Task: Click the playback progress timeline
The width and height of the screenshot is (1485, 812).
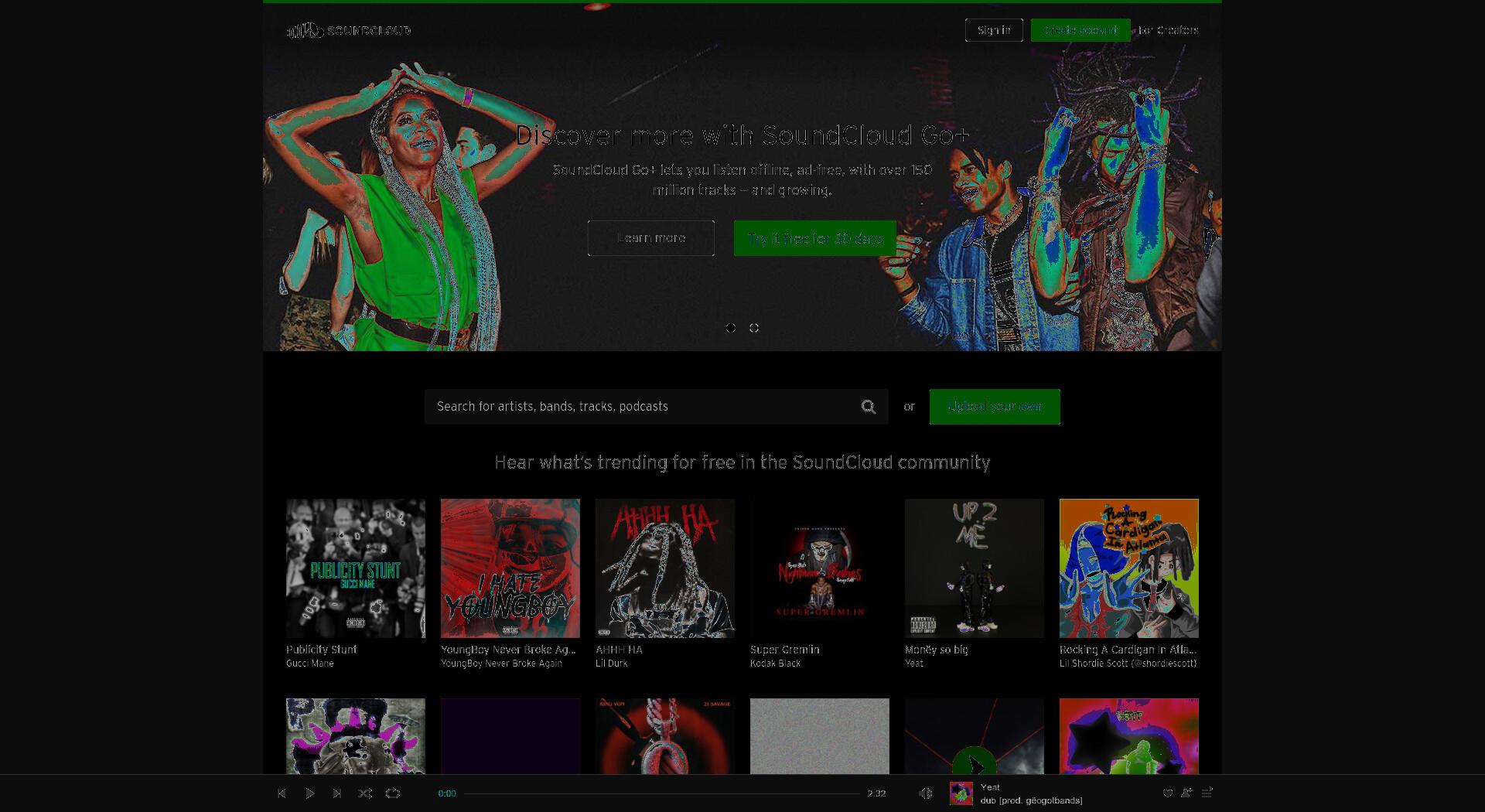Action: (x=662, y=793)
